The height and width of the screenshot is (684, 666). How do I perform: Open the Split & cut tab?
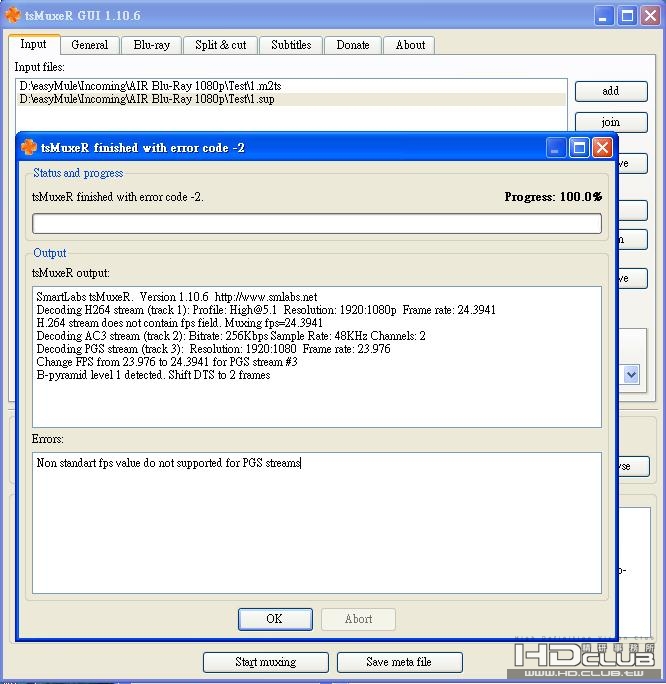point(220,45)
